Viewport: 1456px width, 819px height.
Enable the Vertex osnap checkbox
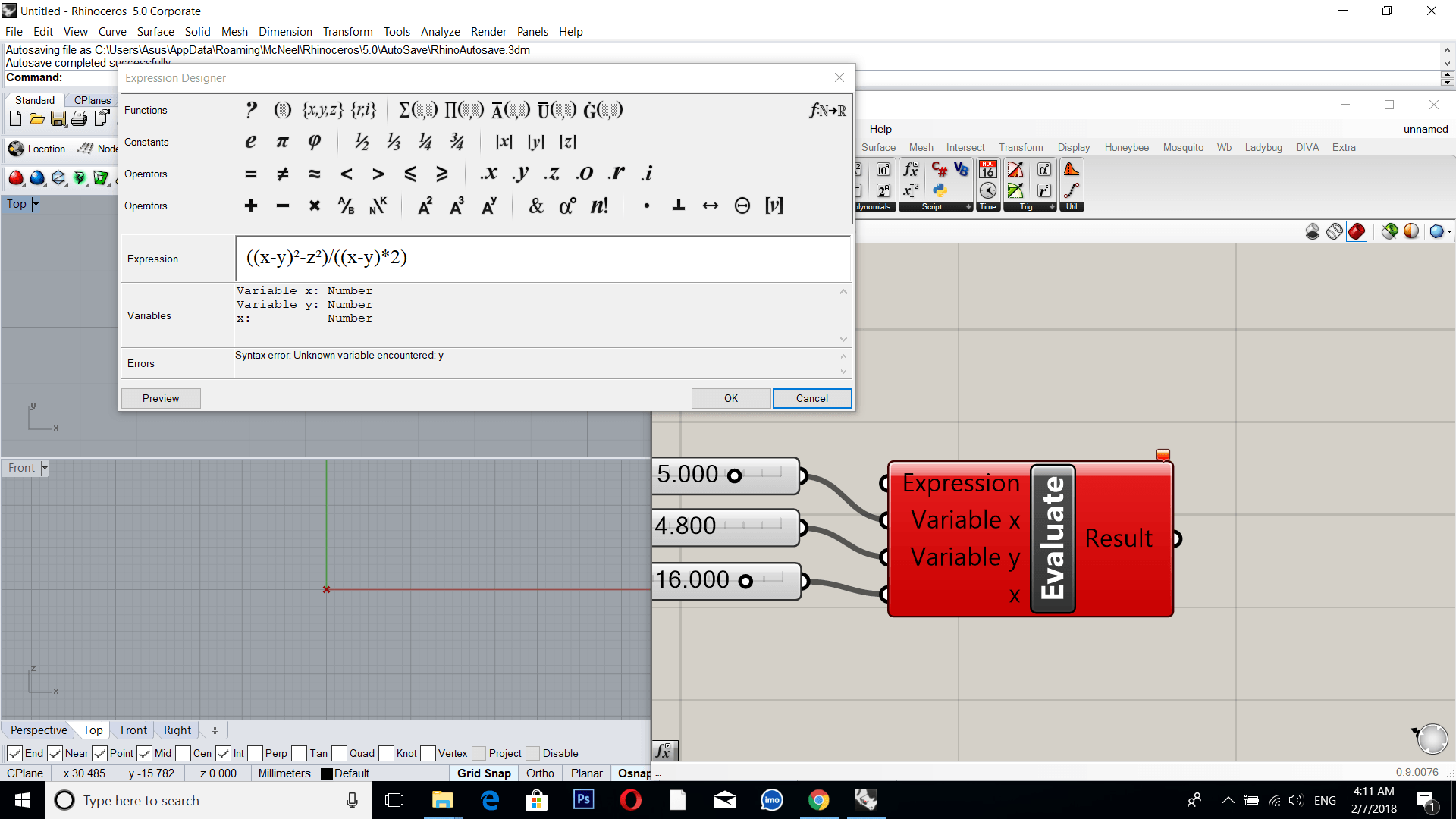(428, 753)
